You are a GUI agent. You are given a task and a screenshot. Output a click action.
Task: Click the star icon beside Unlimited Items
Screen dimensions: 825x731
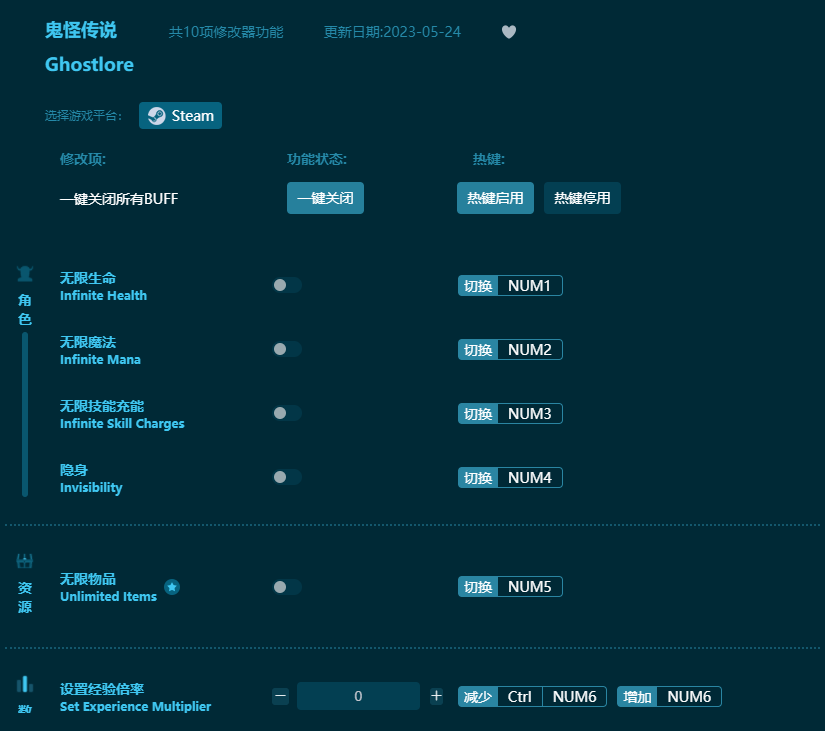[171, 589]
